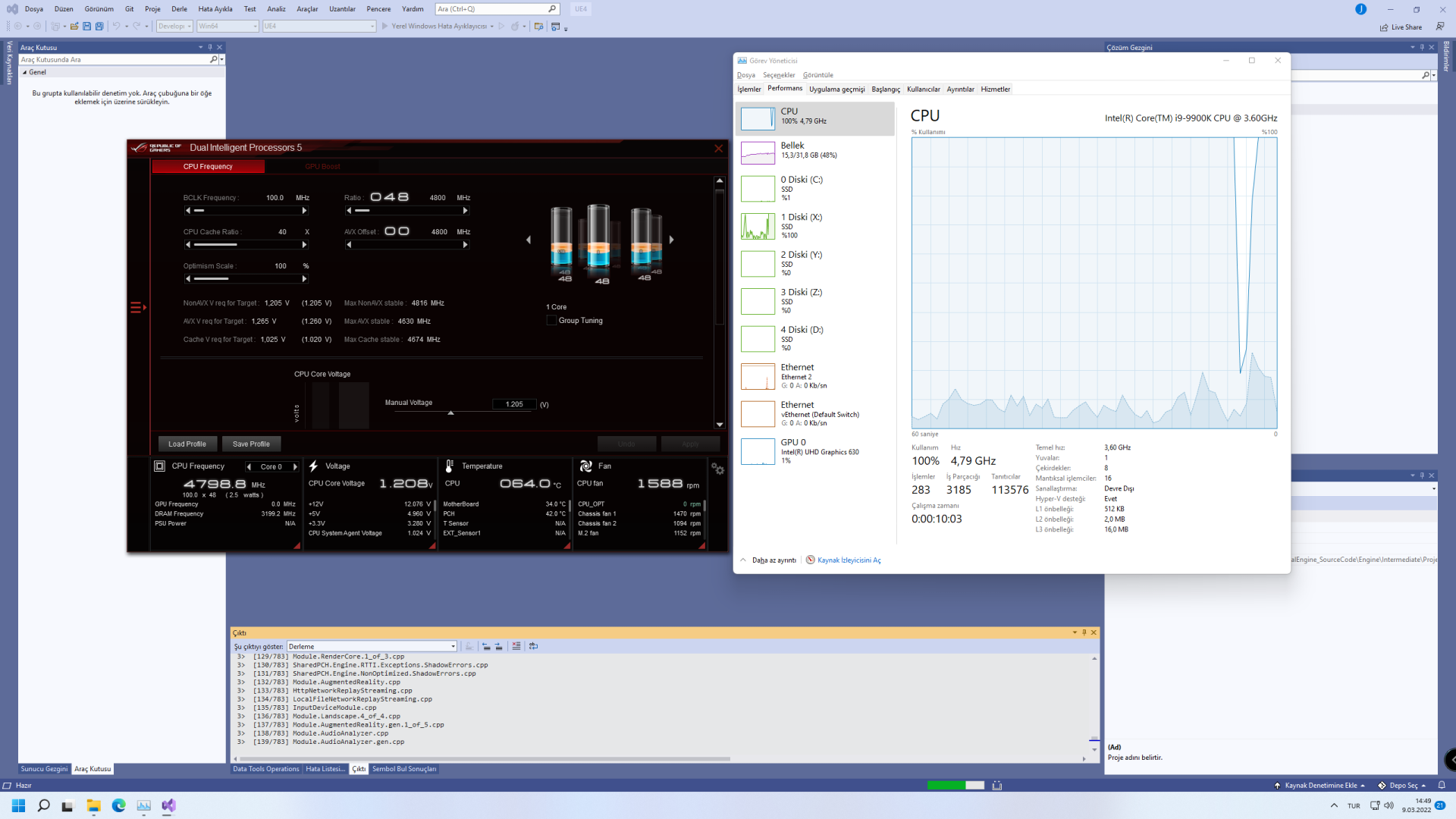Collapse the Genel toolbox group

coord(25,73)
